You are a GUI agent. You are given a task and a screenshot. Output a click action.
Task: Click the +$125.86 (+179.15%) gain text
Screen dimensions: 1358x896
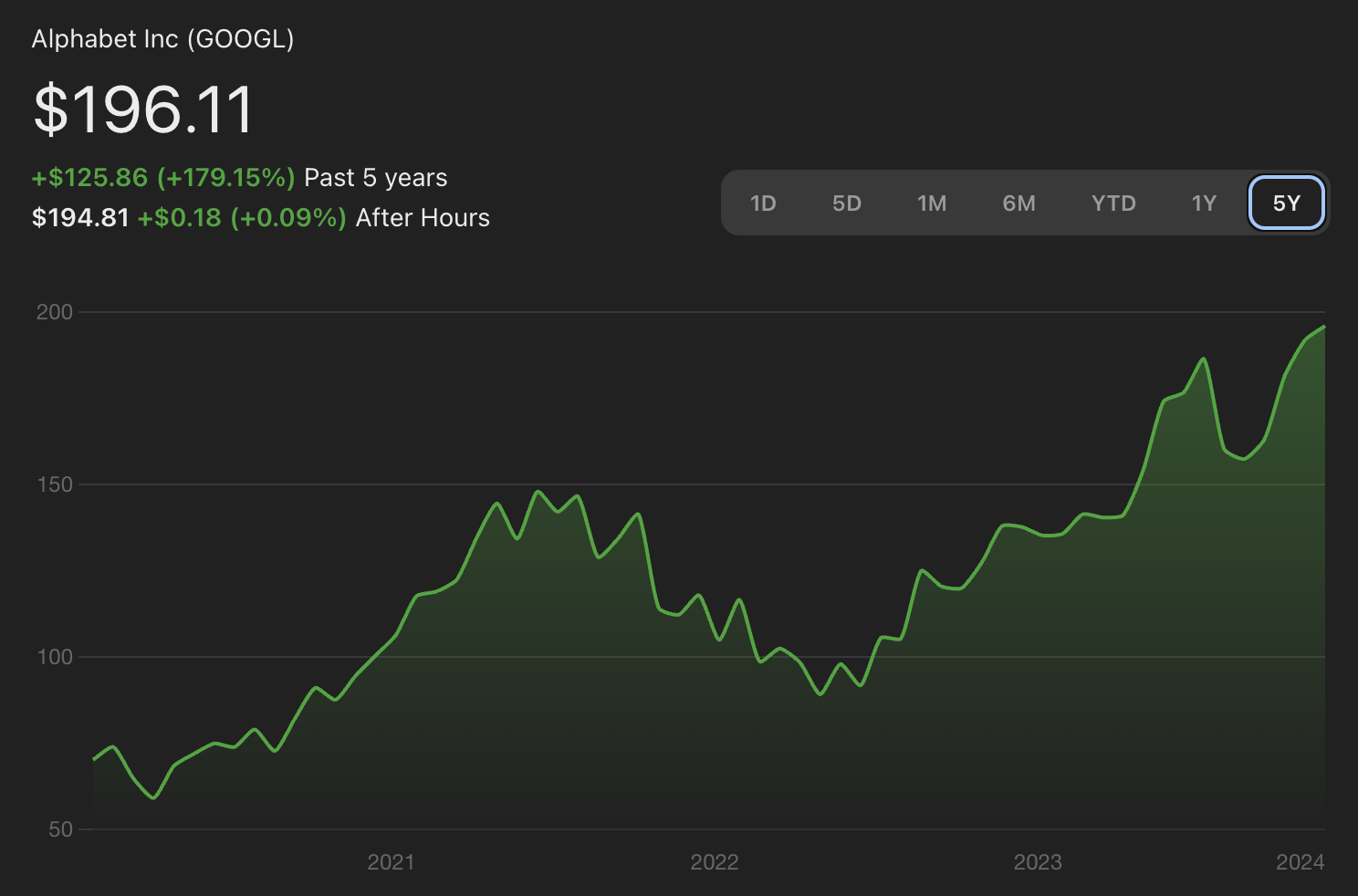[x=163, y=177]
